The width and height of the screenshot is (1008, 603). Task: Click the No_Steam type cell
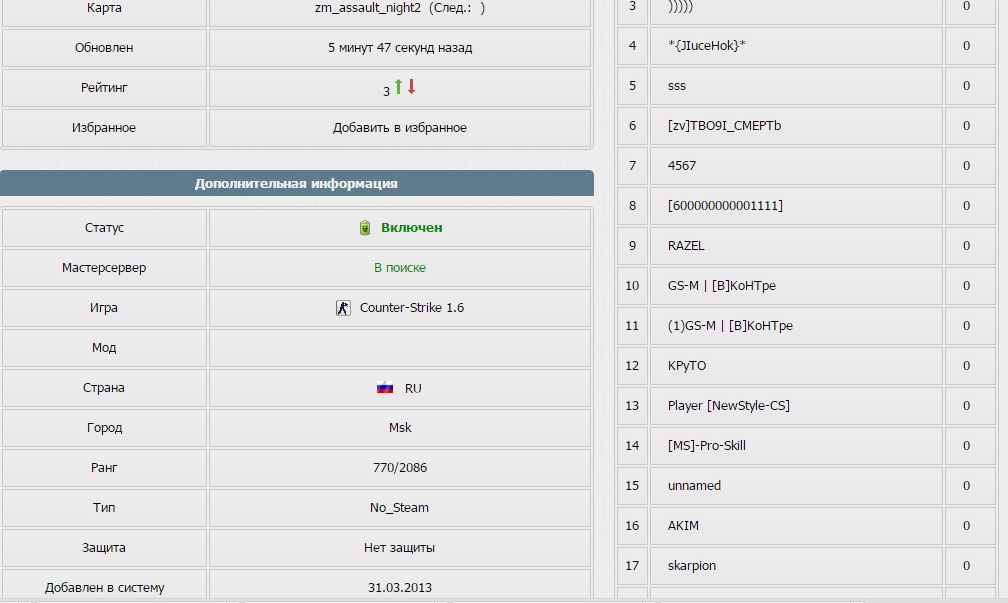pyautogui.click(x=400, y=507)
